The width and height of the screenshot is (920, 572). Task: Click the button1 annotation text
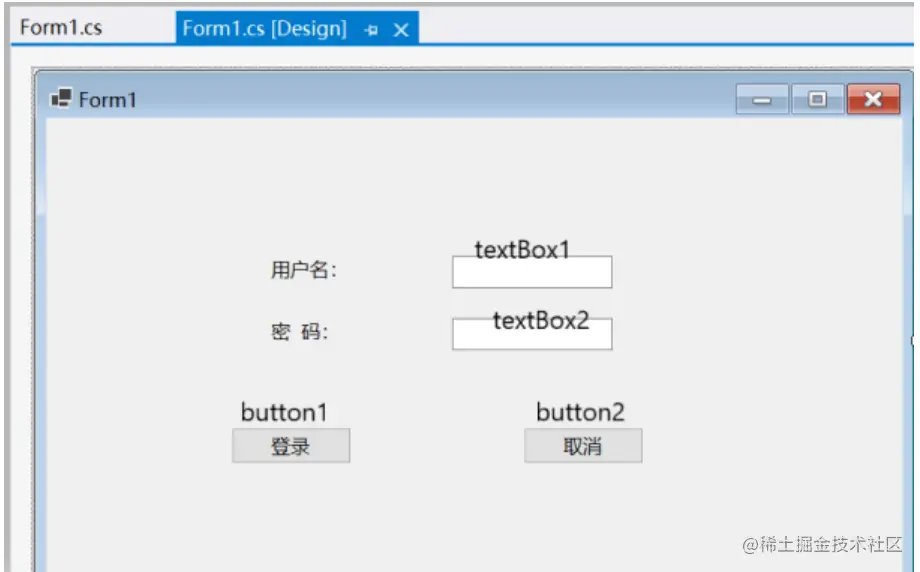[284, 412]
